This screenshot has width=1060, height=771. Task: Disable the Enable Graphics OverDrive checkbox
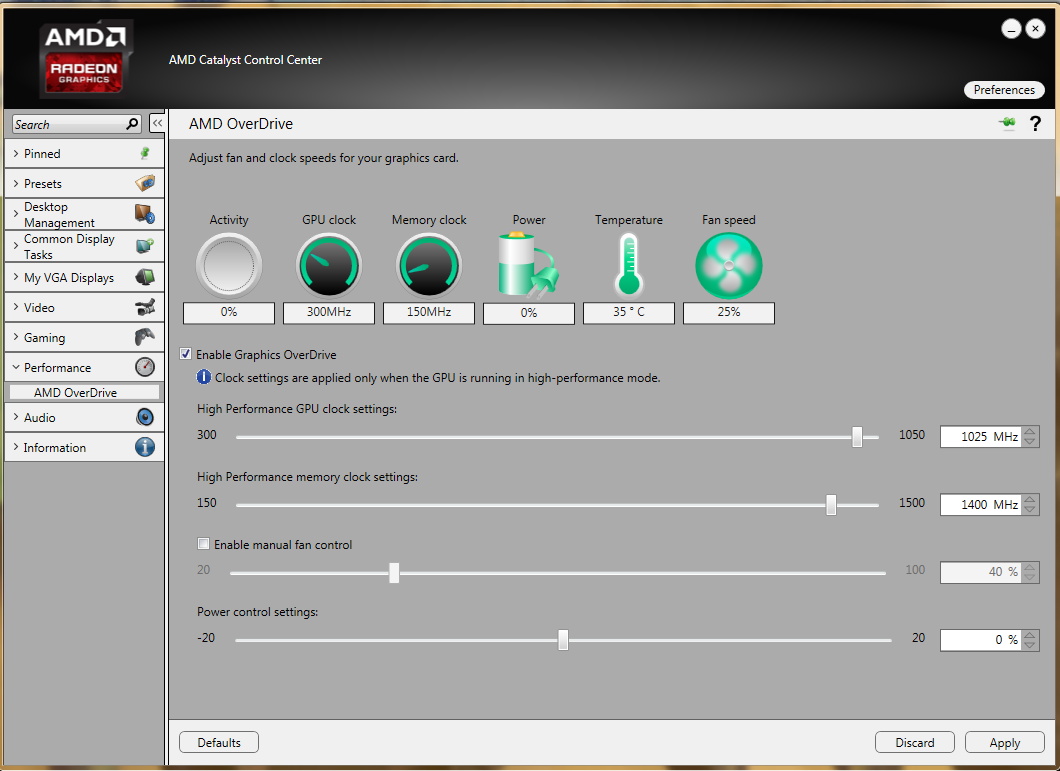pos(185,354)
